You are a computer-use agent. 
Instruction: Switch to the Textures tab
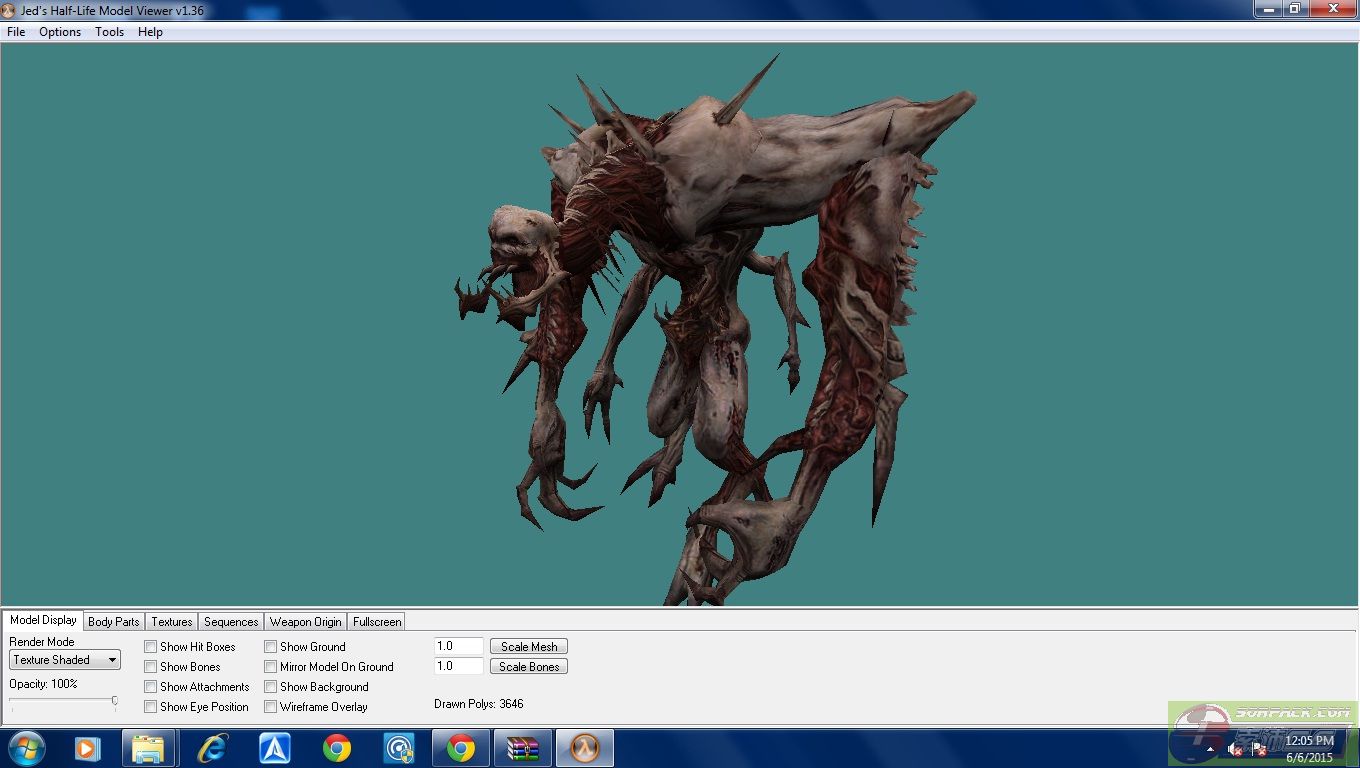pos(172,622)
